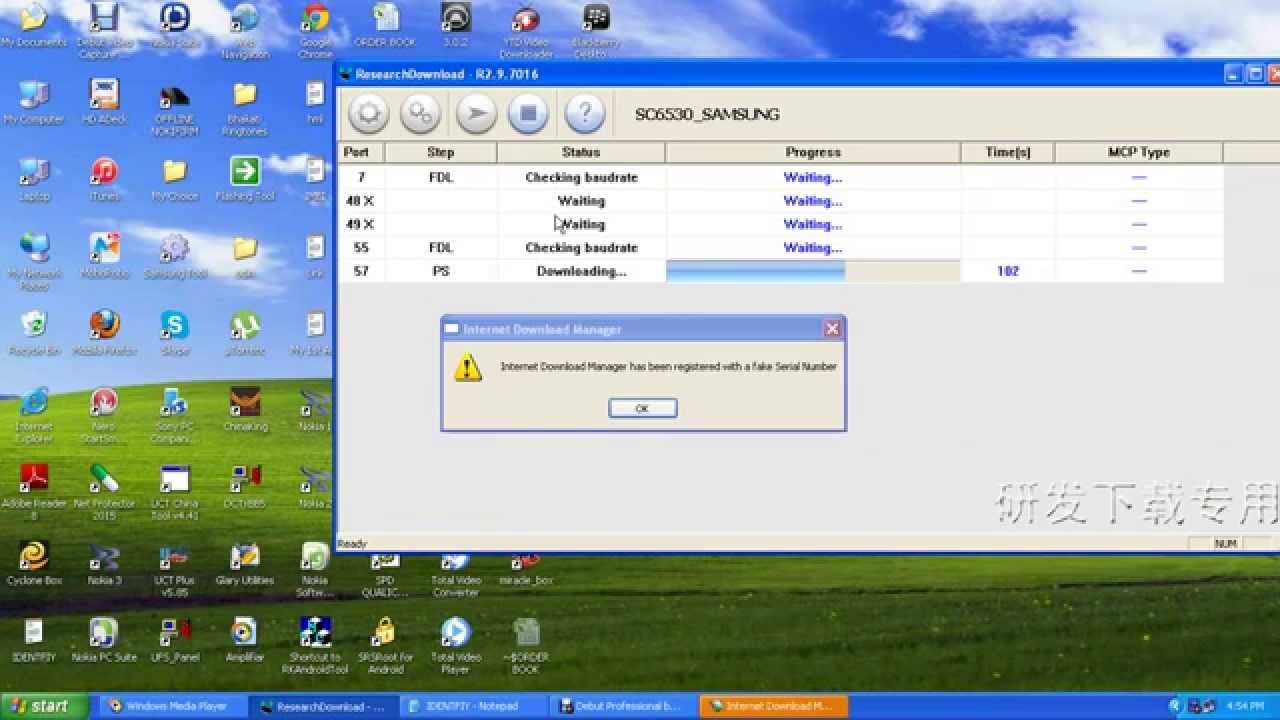Click the Time(s) column header
1280x720 pixels.
pos(1008,152)
